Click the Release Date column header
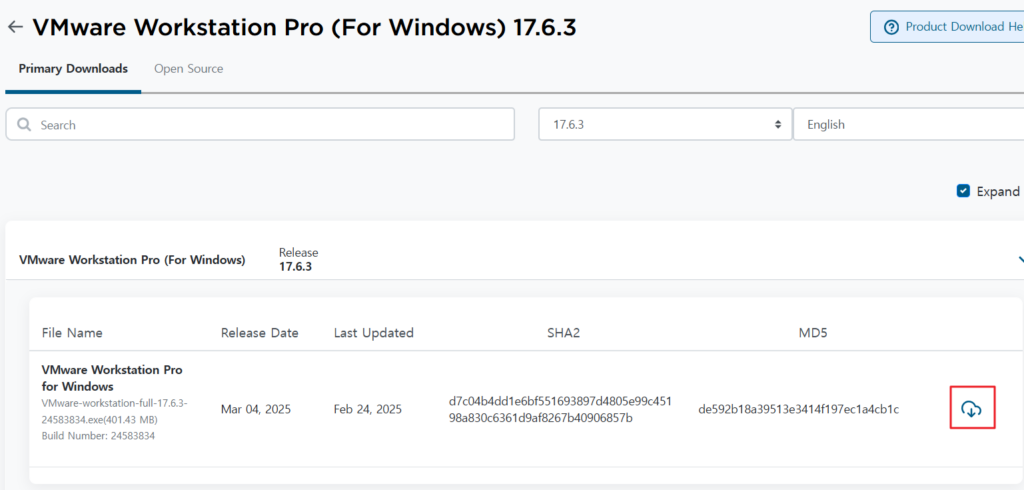The image size is (1024, 490). (259, 333)
